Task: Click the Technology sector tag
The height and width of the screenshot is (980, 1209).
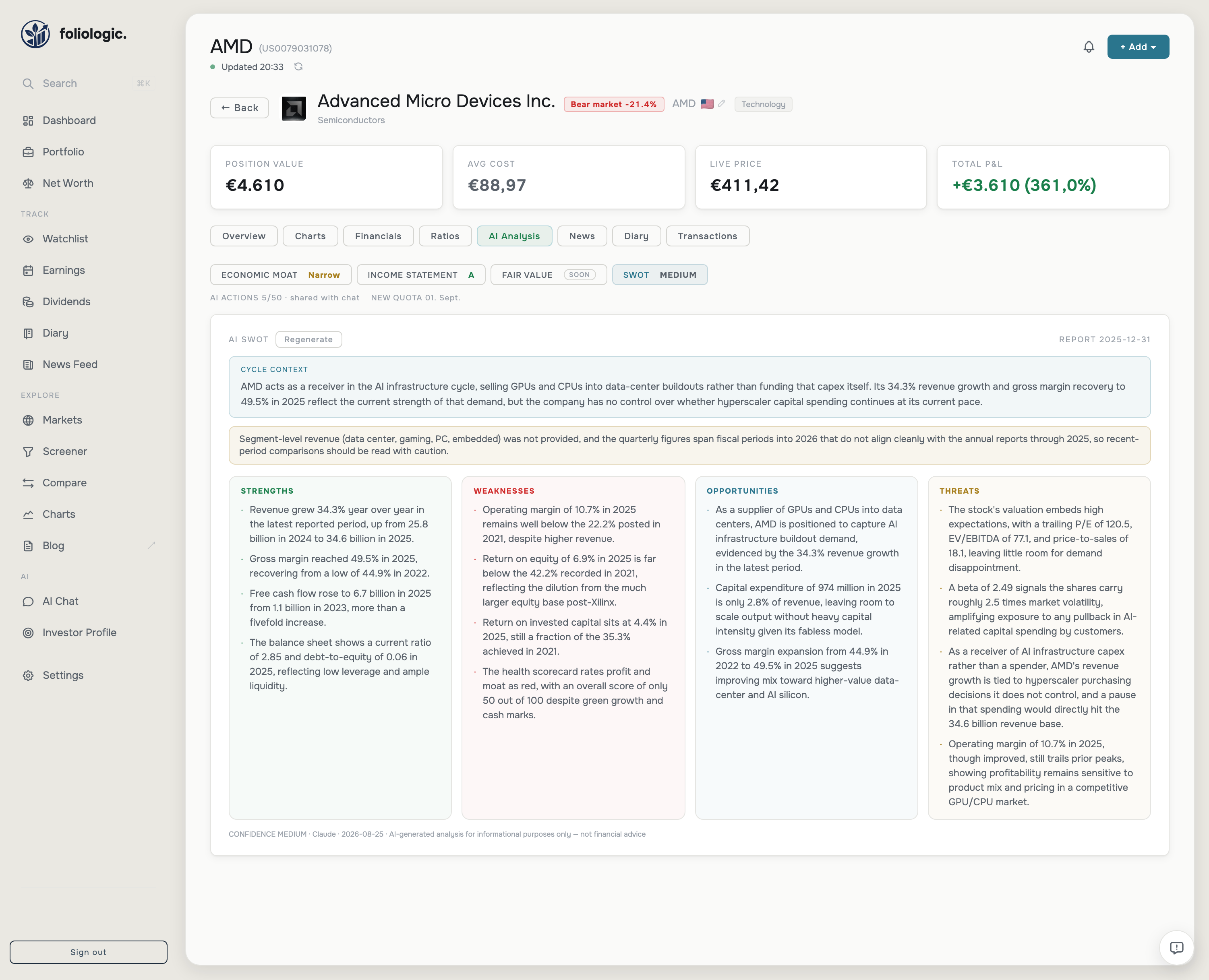Action: tap(763, 104)
